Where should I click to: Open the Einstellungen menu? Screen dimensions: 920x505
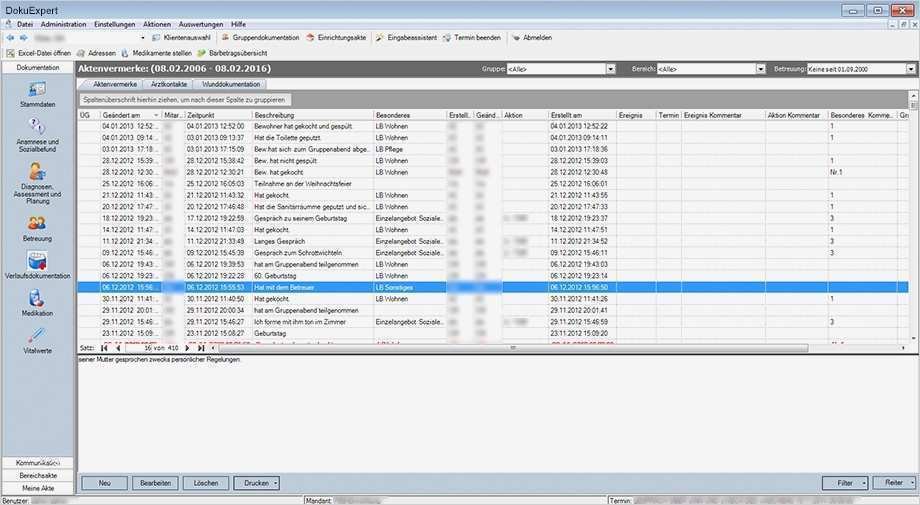[x=114, y=24]
